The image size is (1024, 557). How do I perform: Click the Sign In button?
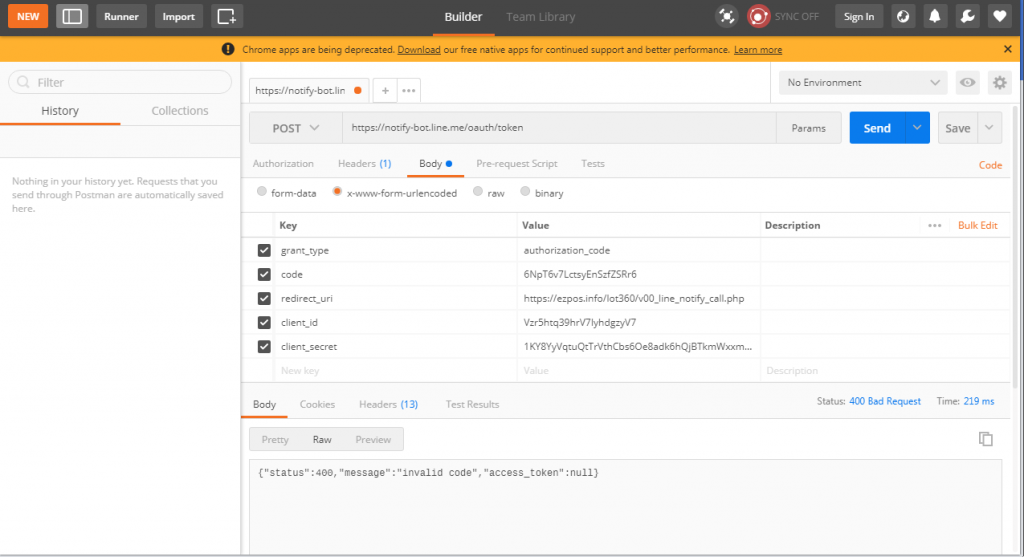[859, 16]
